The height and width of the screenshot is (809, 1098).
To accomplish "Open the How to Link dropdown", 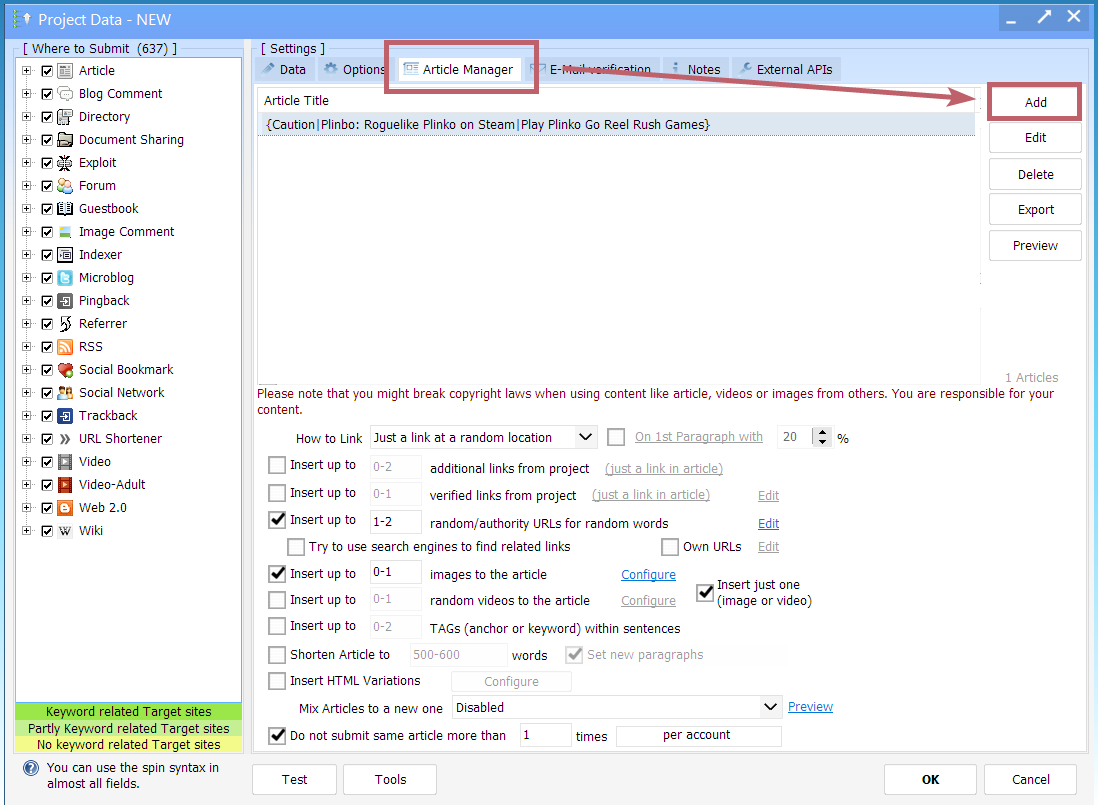I will (586, 437).
